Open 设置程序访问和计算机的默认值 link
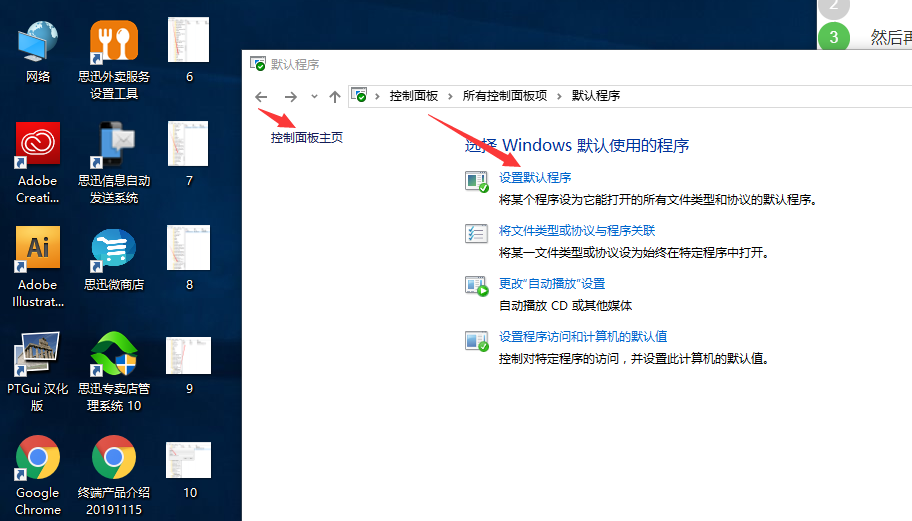Viewport: 912px width, 521px height. tap(583, 337)
